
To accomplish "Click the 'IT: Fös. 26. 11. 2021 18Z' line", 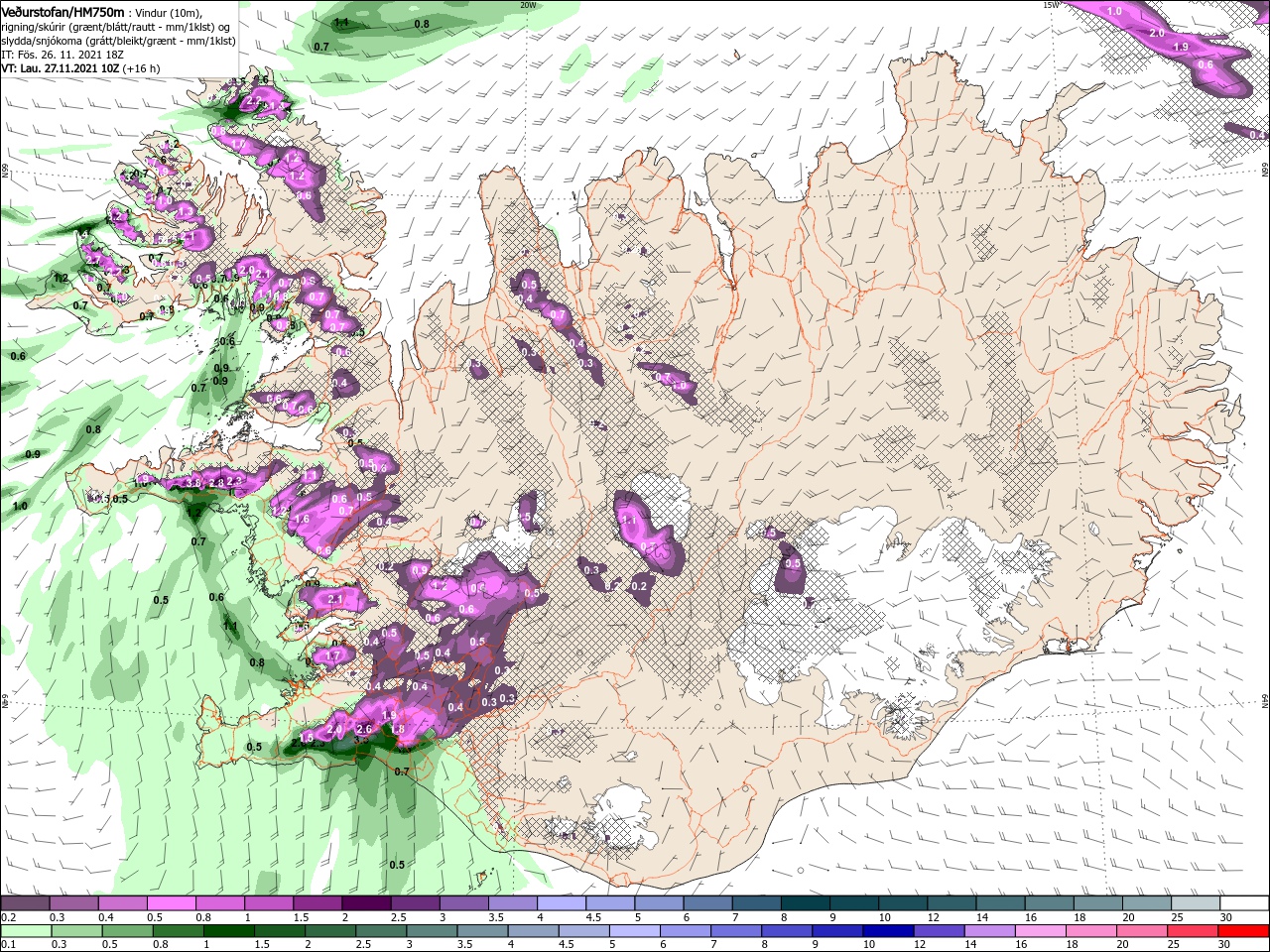I will (61, 55).
